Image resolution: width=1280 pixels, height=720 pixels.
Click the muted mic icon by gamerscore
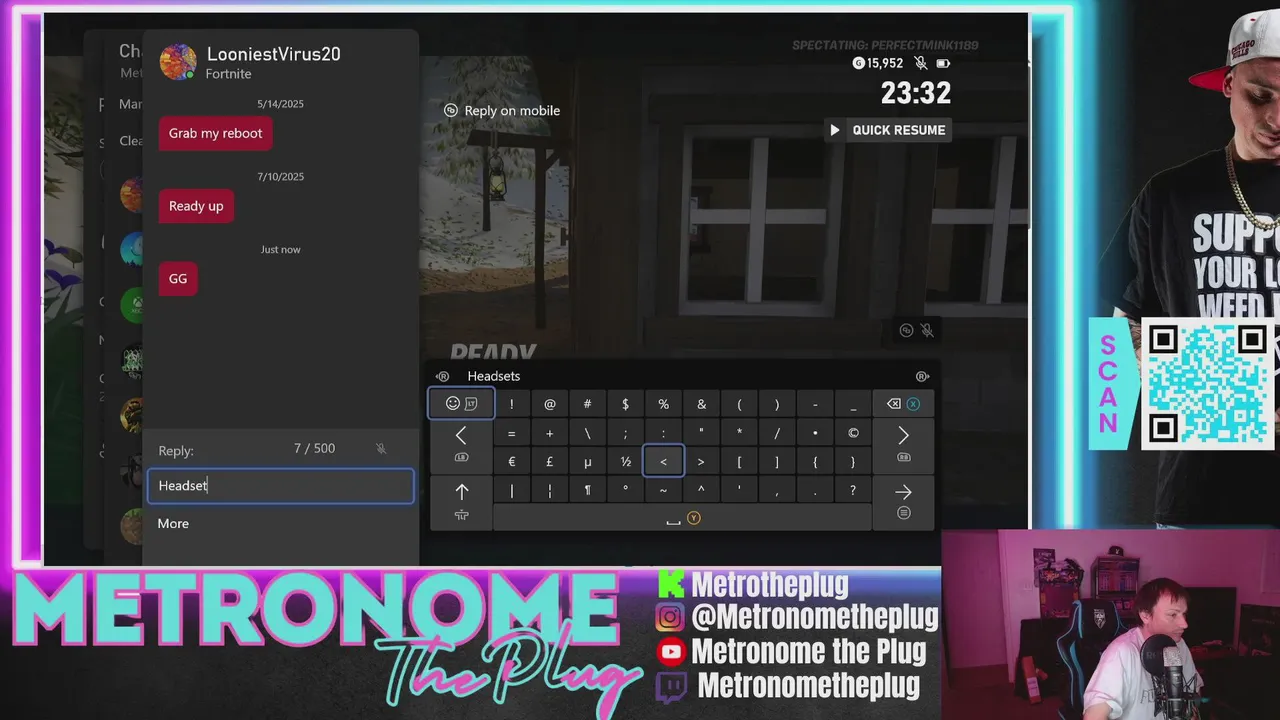point(920,63)
